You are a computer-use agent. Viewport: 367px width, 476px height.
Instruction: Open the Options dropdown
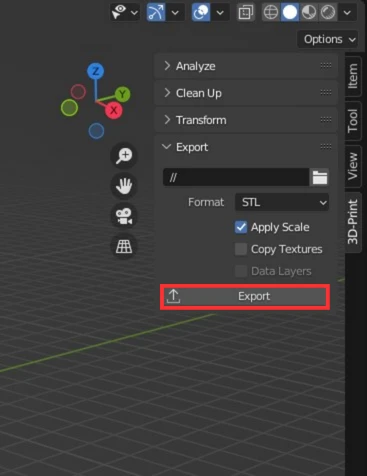point(328,39)
